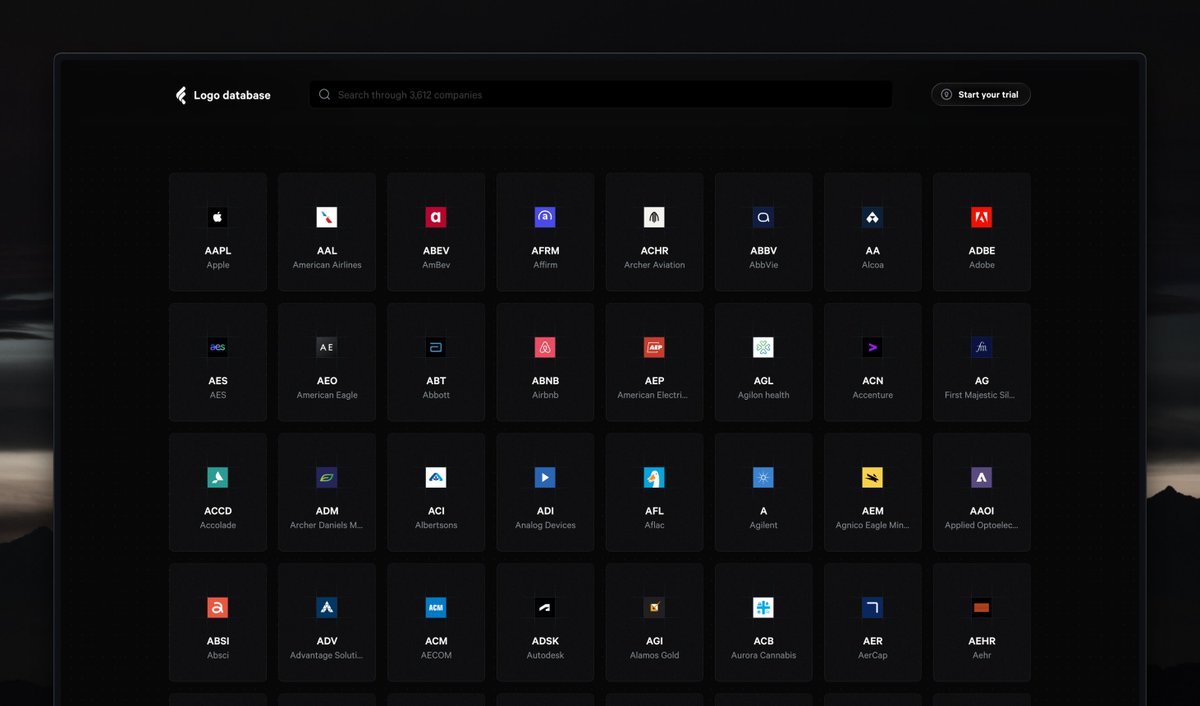Click the ADM ticker text

(x=327, y=511)
